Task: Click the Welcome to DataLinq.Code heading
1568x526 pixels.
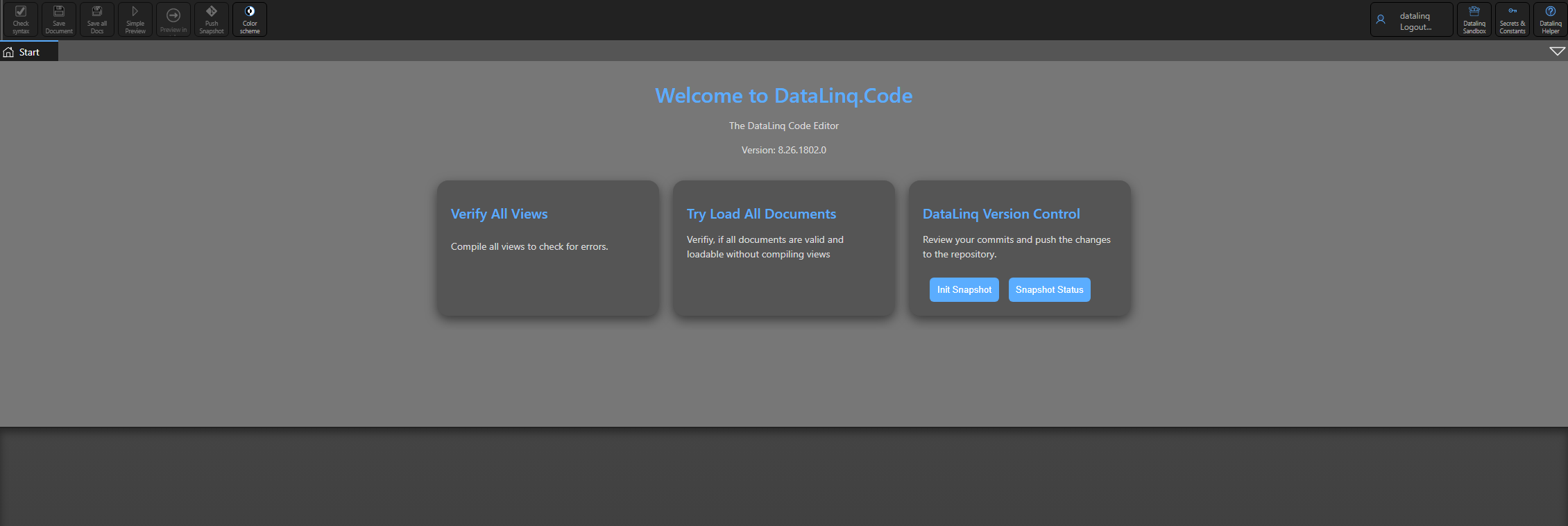Action: coord(784,96)
